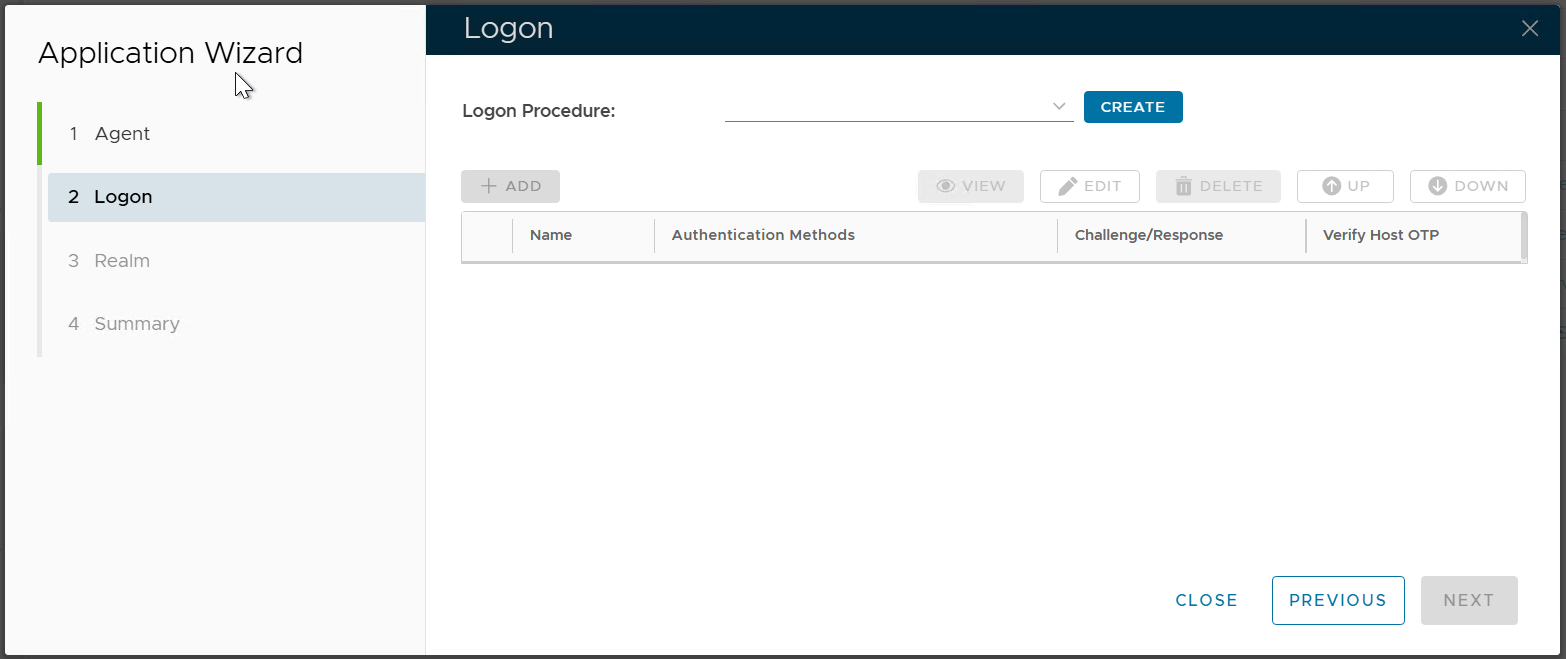Click the pencil icon on the EDIT button
1566x659 pixels.
(x=1068, y=186)
